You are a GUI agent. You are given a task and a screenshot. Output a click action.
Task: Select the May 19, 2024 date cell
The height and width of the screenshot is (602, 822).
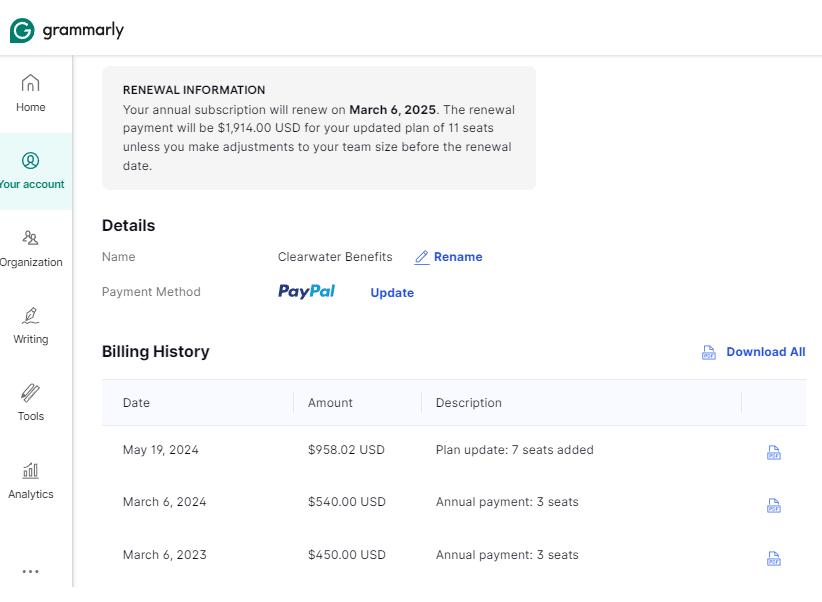pyautogui.click(x=161, y=450)
